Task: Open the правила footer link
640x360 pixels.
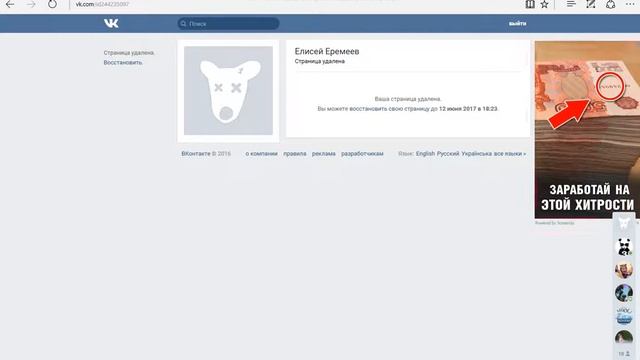Action: point(295,154)
